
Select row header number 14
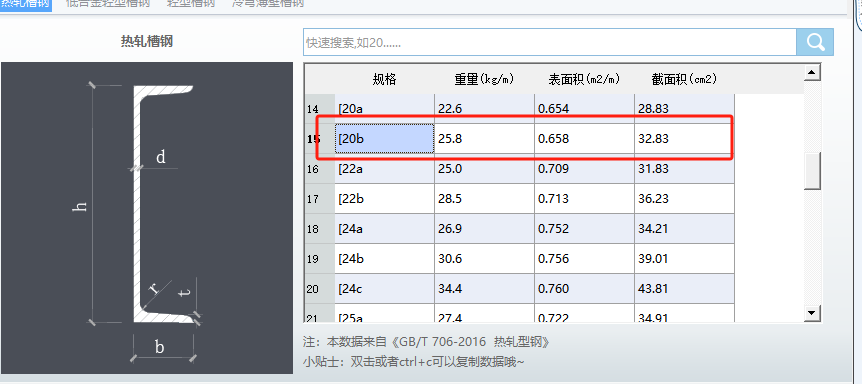(x=319, y=109)
